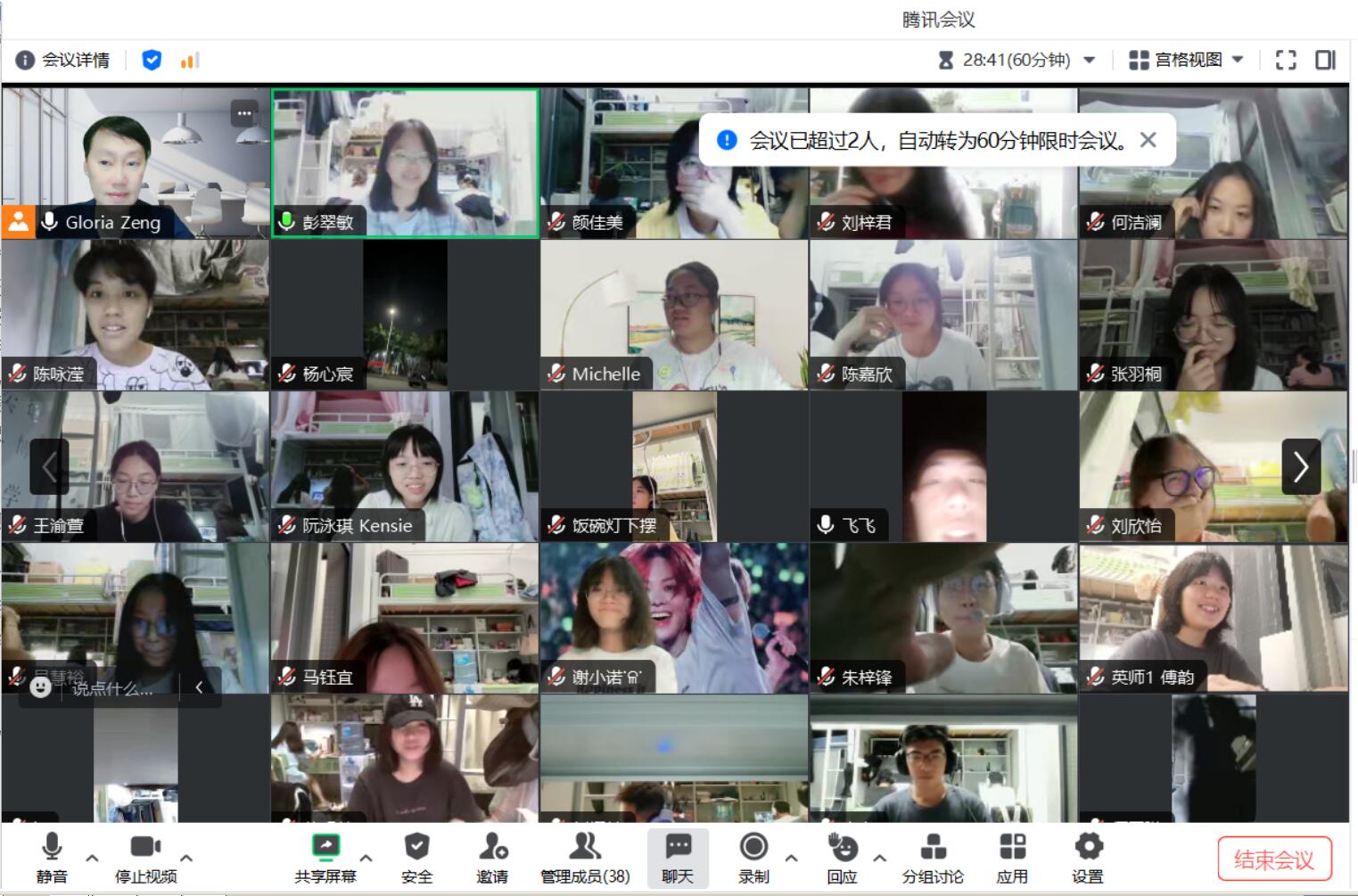The height and width of the screenshot is (896, 1358).
Task: Mute microphone with 静音 button
Action: [x=52, y=858]
